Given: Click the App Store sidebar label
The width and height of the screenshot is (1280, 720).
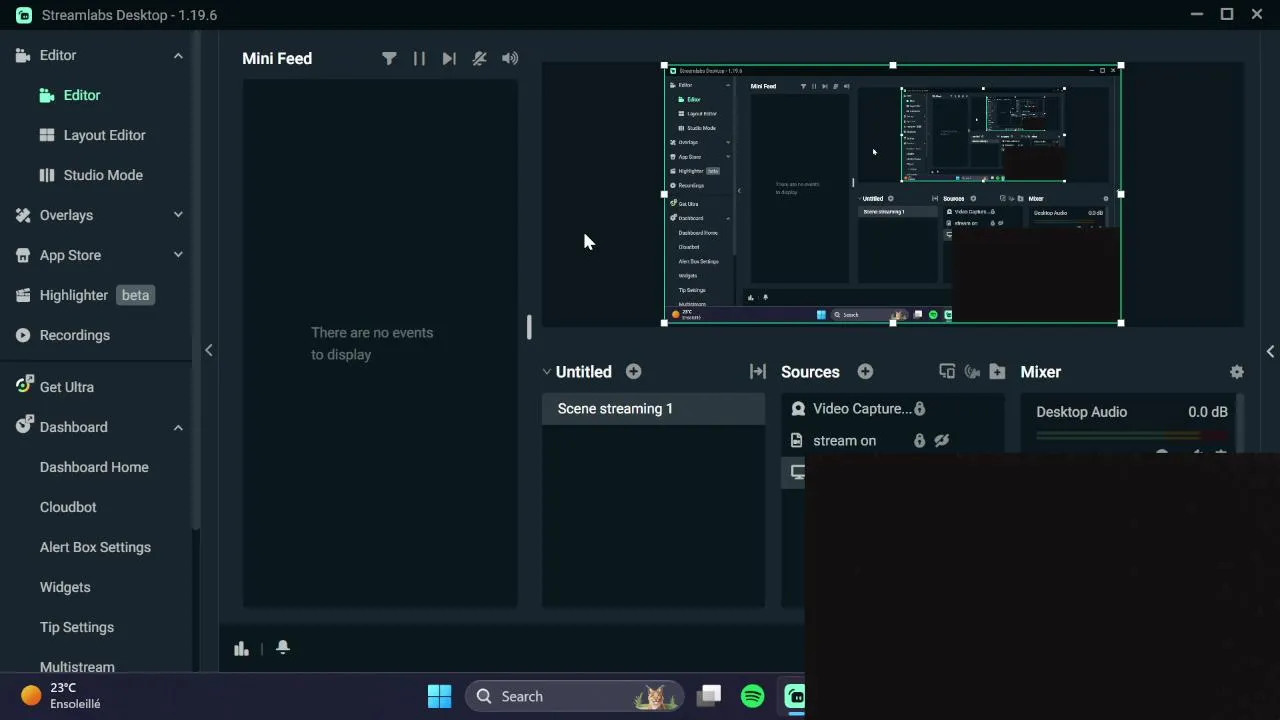Looking at the screenshot, I should (70, 255).
